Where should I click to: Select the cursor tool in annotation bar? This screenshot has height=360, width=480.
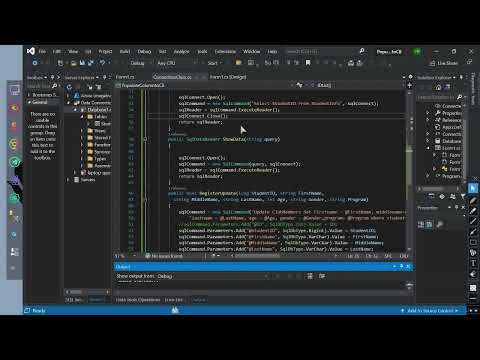[x=473, y=188]
